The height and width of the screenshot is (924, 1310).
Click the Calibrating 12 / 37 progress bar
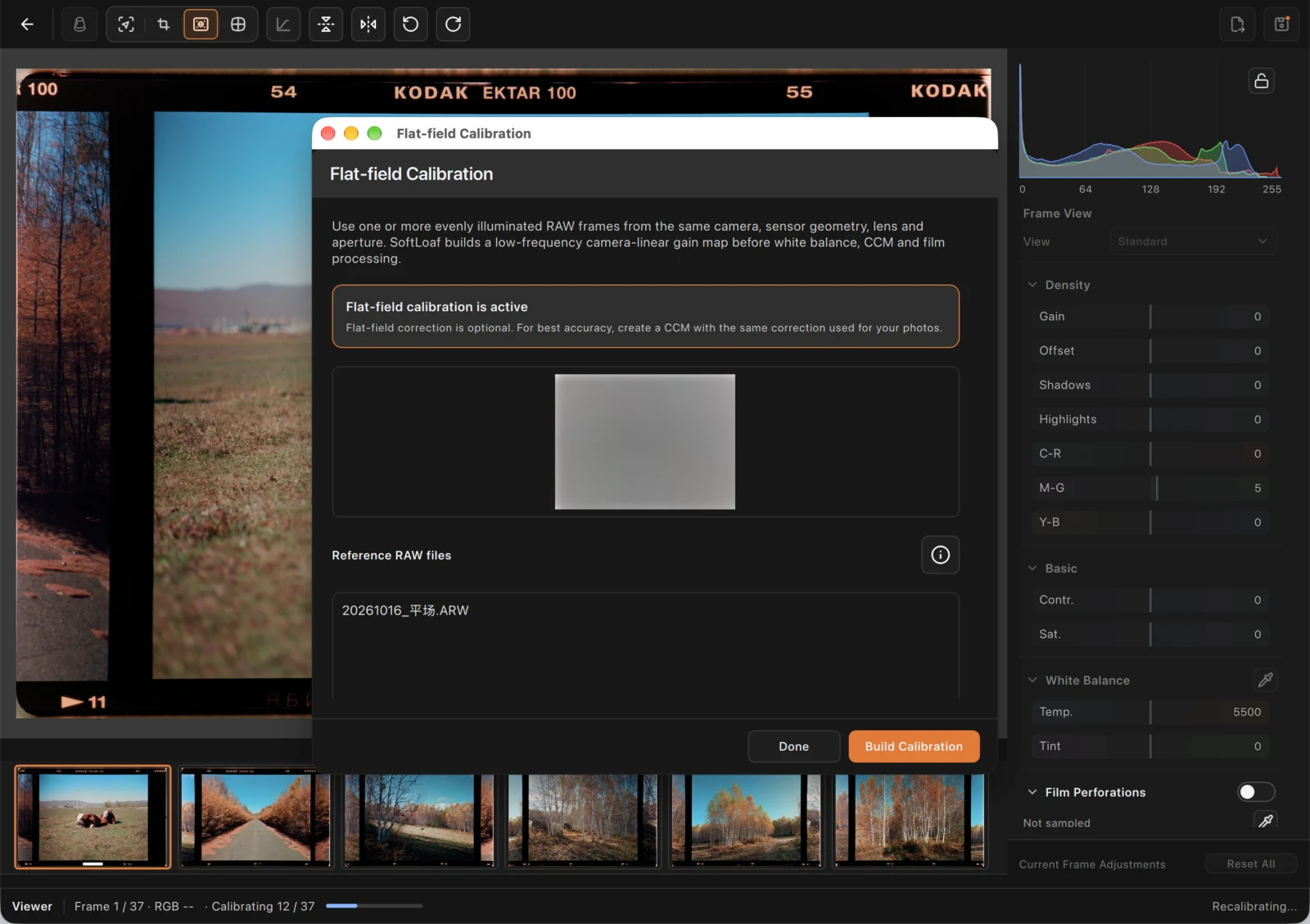click(374, 906)
